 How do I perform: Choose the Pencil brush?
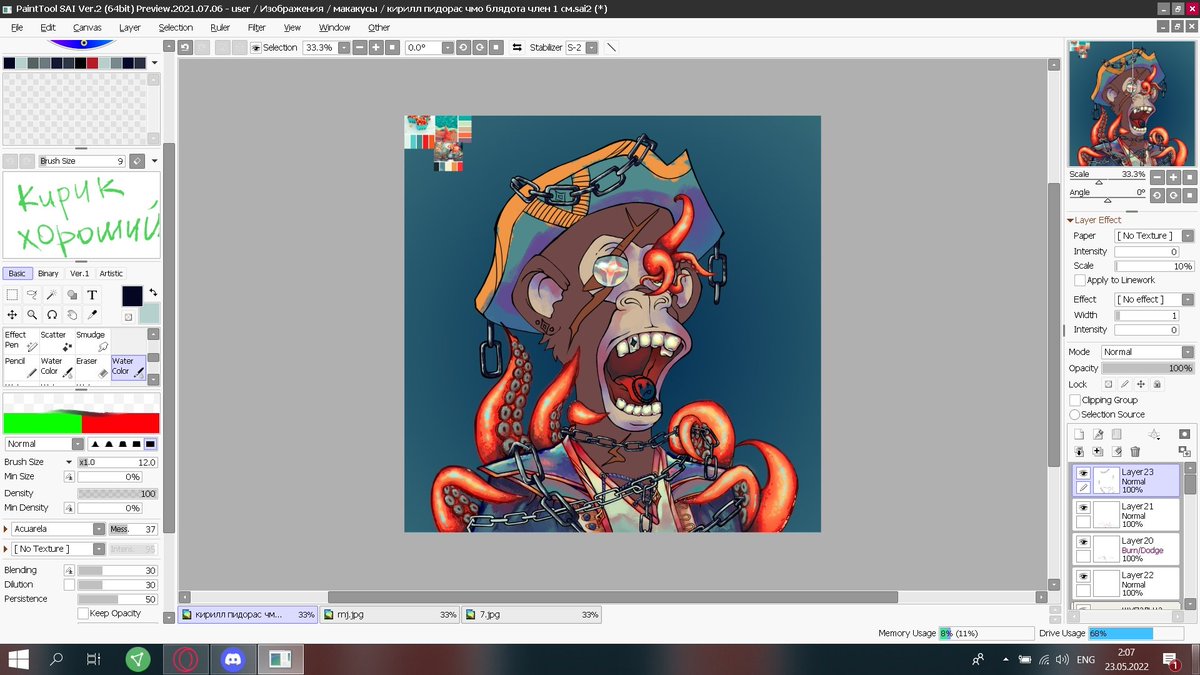(20, 367)
